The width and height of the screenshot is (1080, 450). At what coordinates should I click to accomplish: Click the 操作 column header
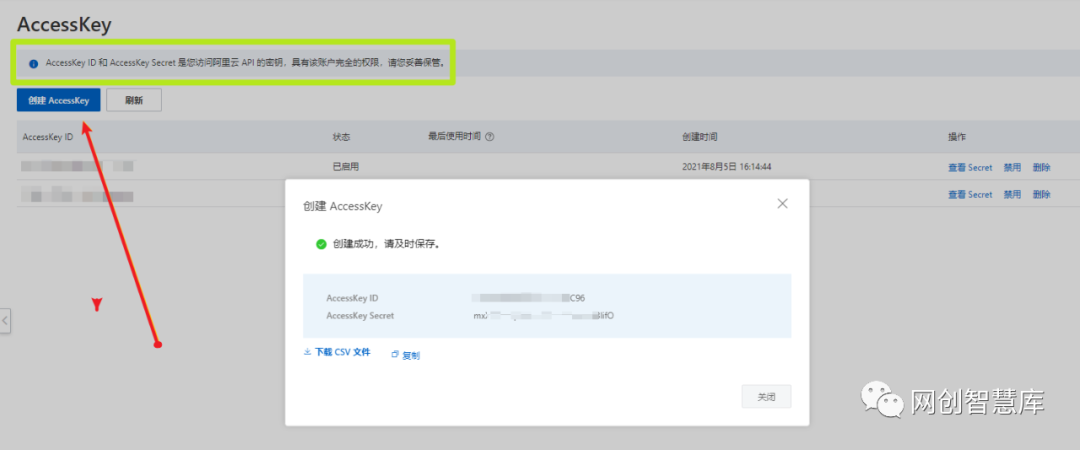tap(957, 137)
